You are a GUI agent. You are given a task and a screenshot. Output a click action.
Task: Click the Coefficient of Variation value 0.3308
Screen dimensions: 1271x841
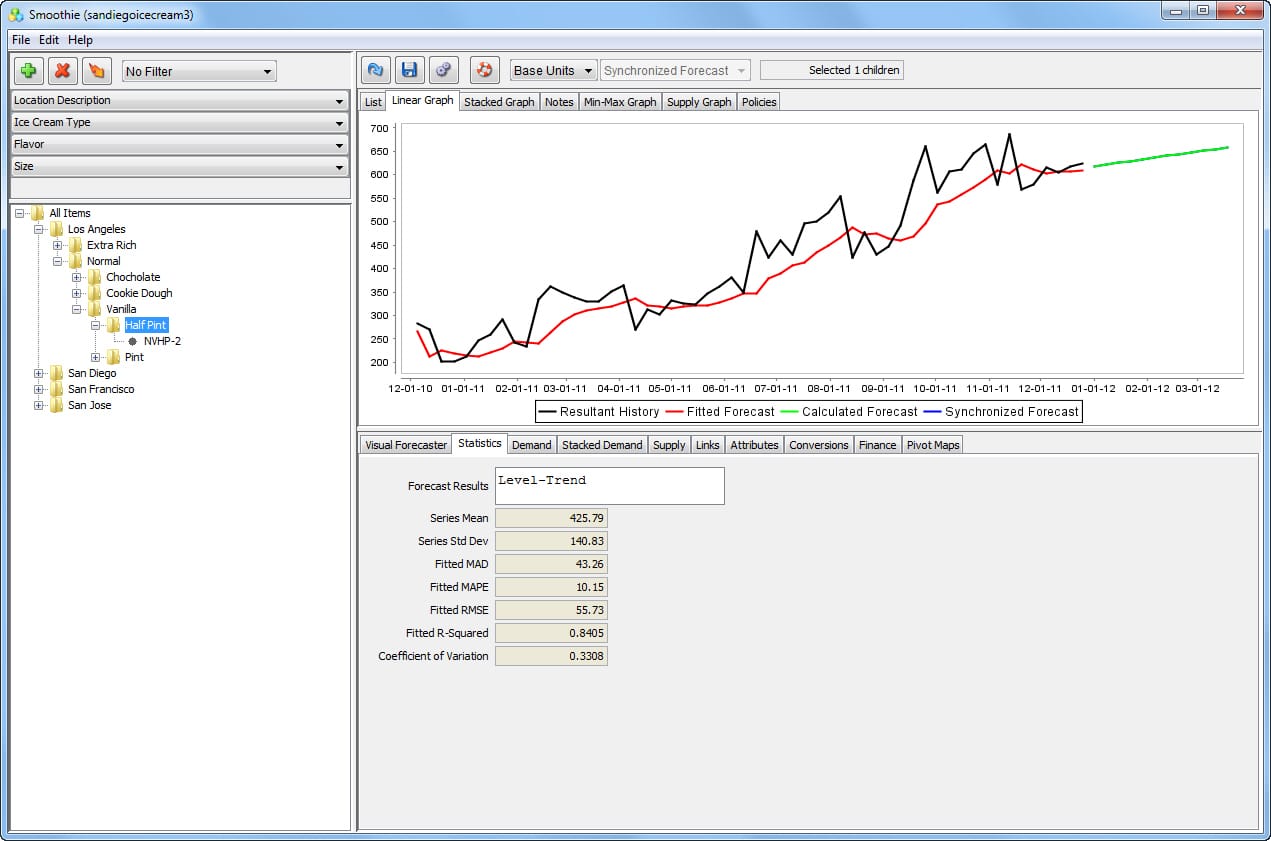(x=551, y=656)
